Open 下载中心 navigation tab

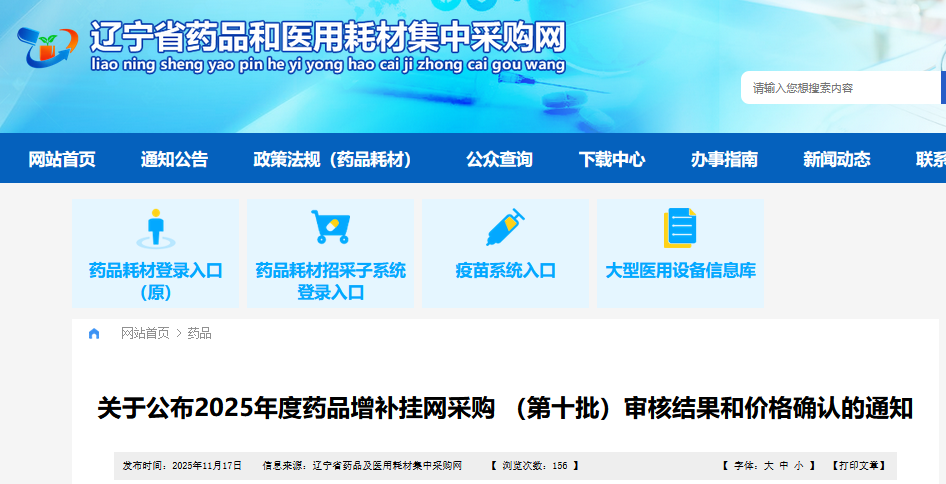[x=611, y=159]
